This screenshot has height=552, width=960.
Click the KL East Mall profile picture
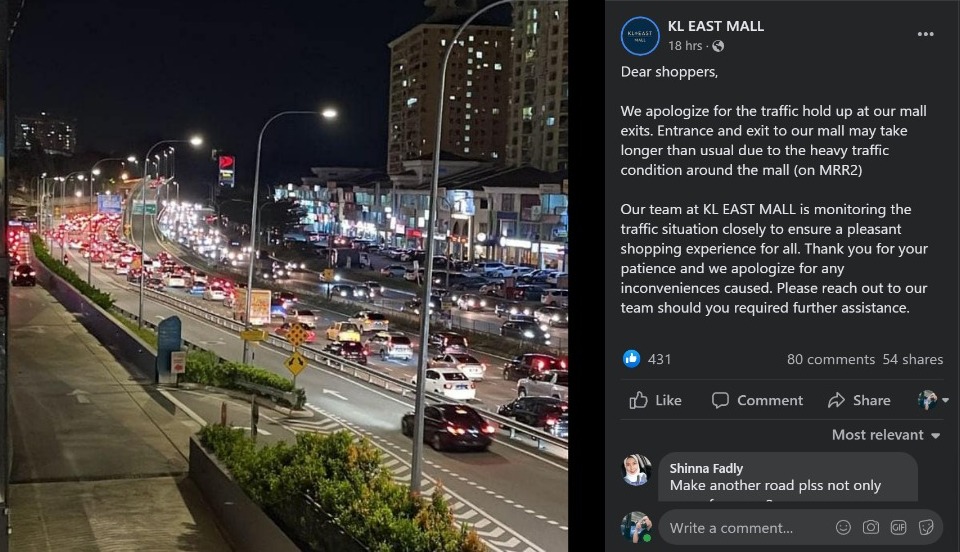pyautogui.click(x=640, y=36)
